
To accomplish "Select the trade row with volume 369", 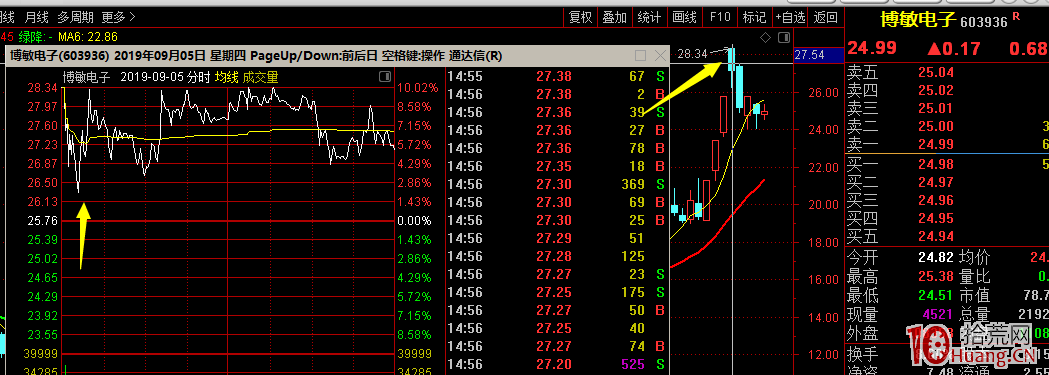I will click(x=557, y=184).
